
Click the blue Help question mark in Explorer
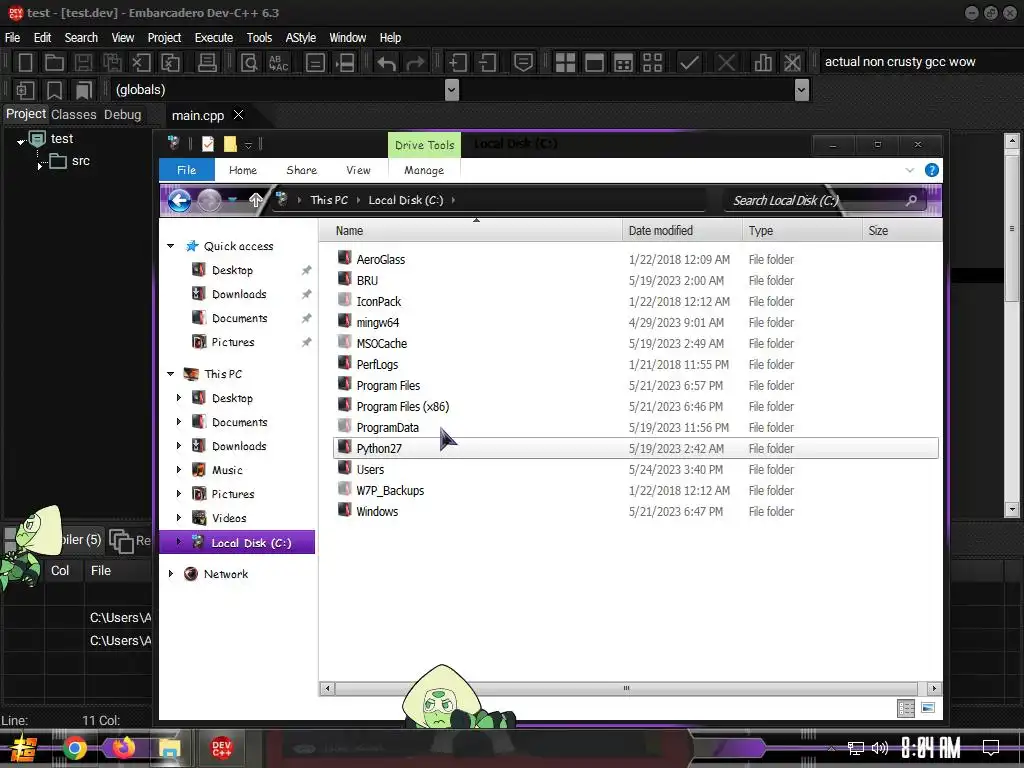pos(932,170)
